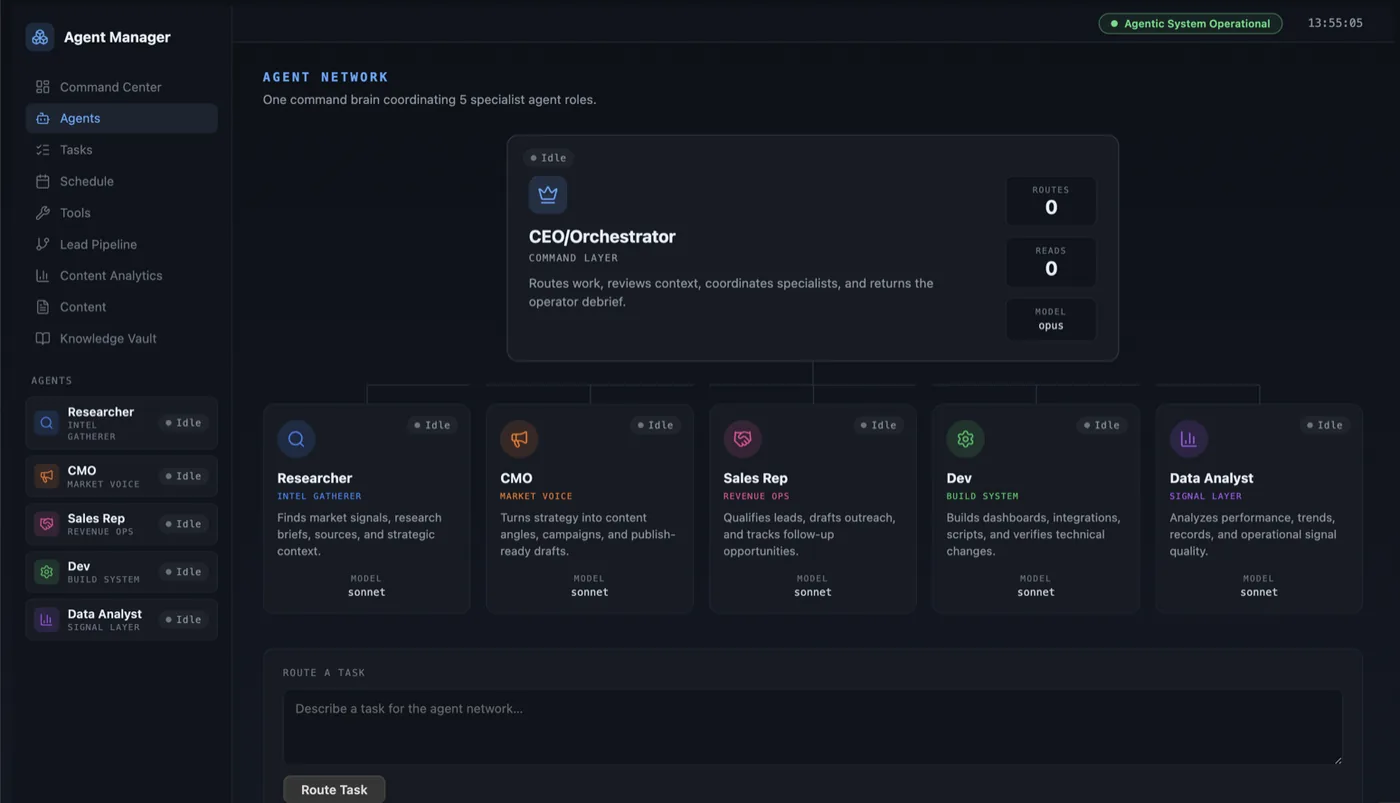
Task: Click the Content Analytics chart icon
Action: [42, 276]
